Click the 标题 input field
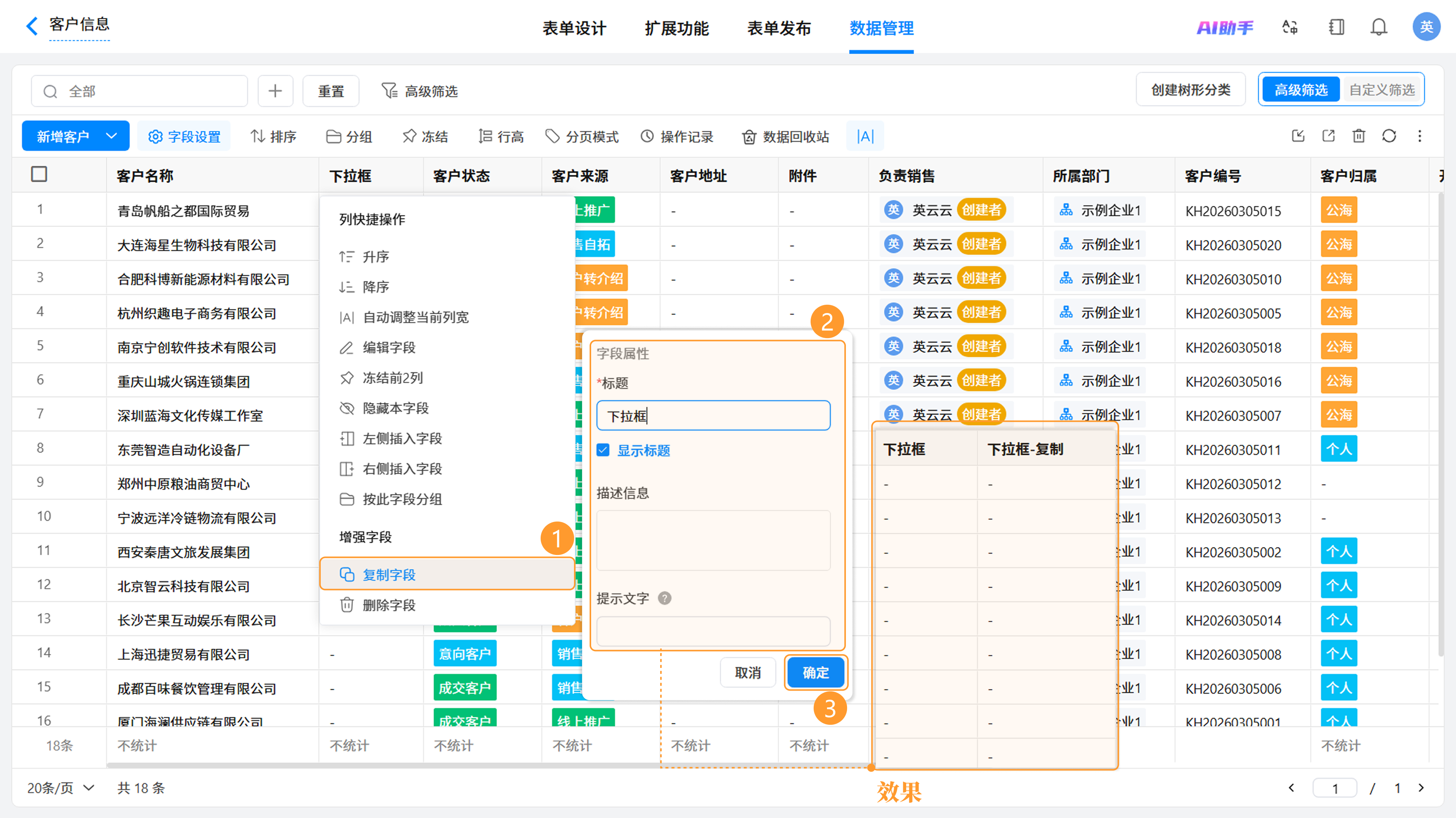Viewport: 1456px width, 818px height. pyautogui.click(x=713, y=416)
